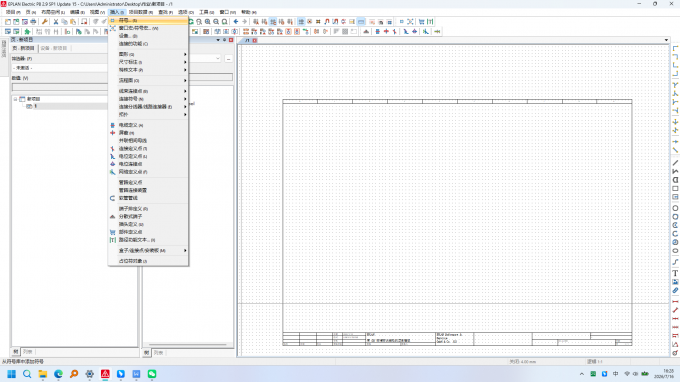This screenshot has height=382, width=680.
Task: Select the T-node connection symbol icon
Action: pyautogui.click(x=675, y=85)
